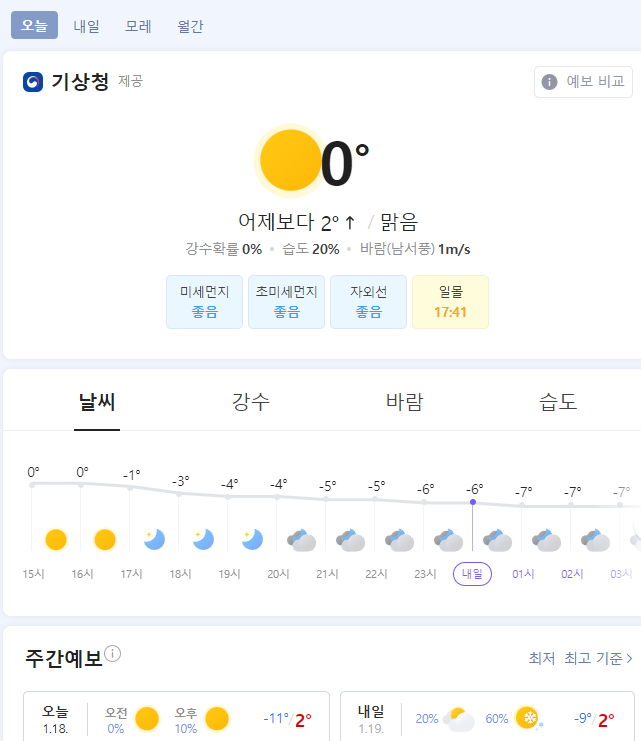Click the cloudy night icon above 20시
The image size is (641, 741).
pos(301,541)
